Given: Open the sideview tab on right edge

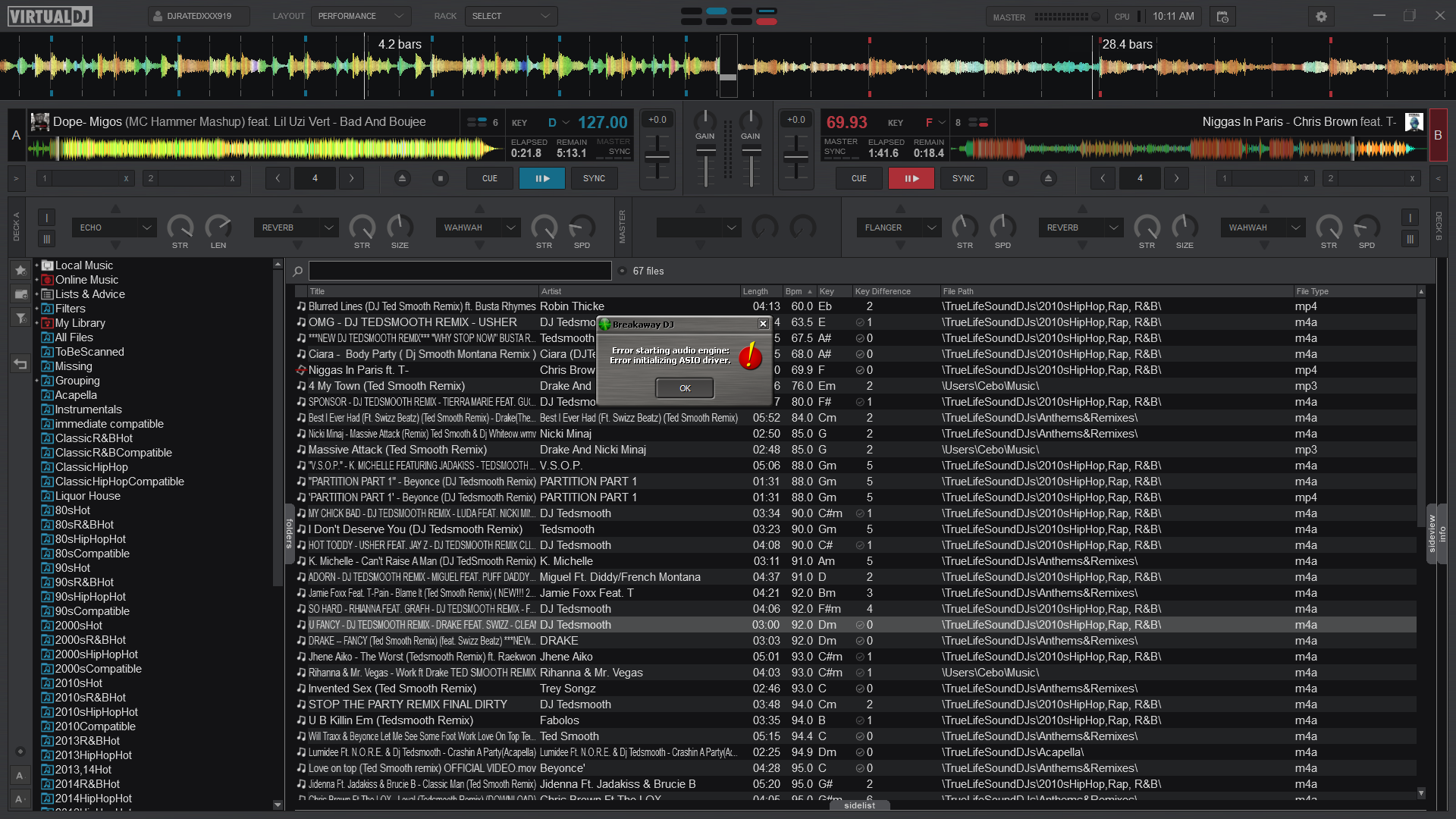Looking at the screenshot, I should (x=1432, y=534).
